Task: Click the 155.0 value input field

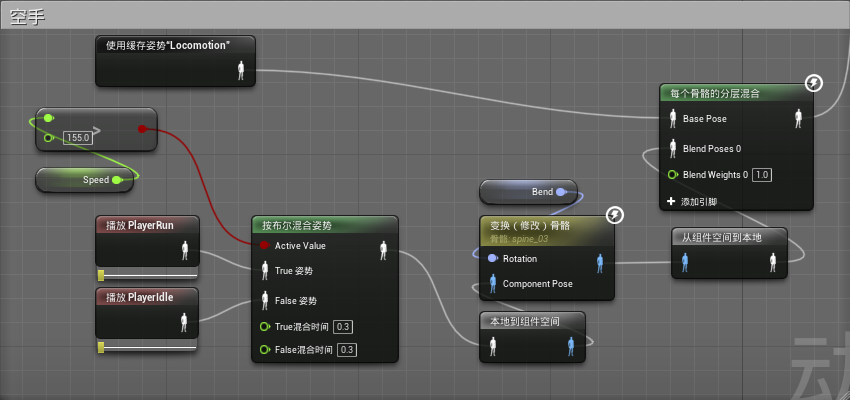Action: click(77, 137)
